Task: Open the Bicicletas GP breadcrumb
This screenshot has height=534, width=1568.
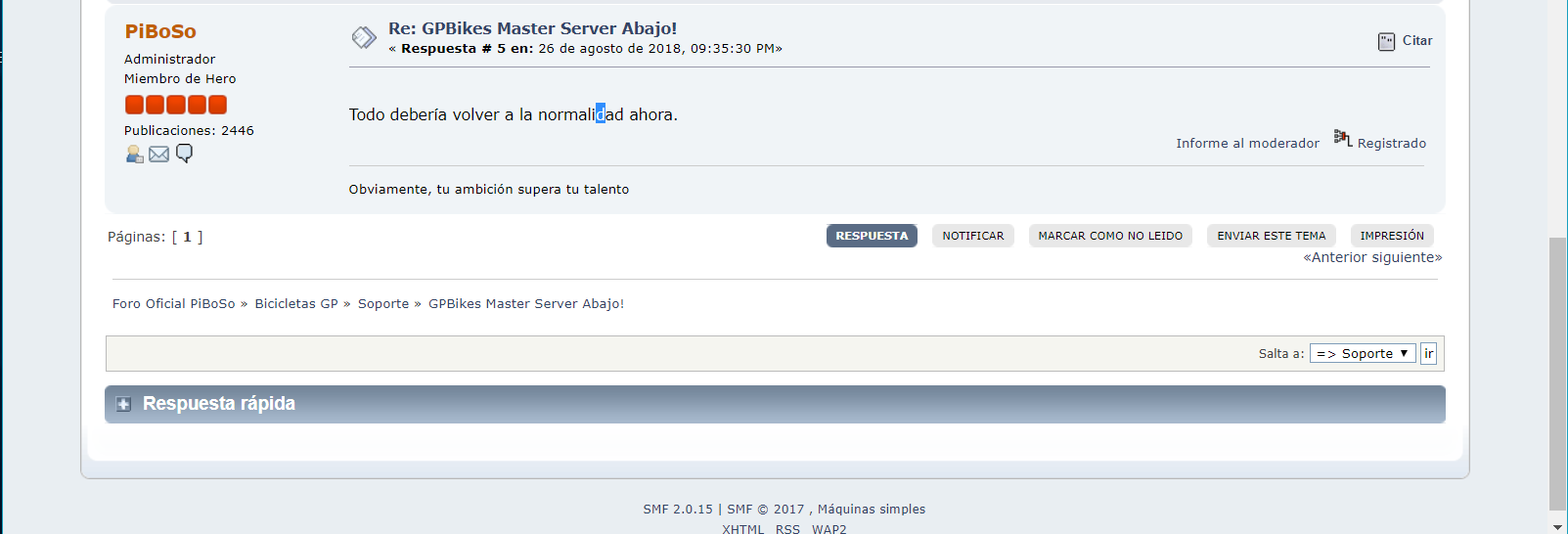Action: 296,304
